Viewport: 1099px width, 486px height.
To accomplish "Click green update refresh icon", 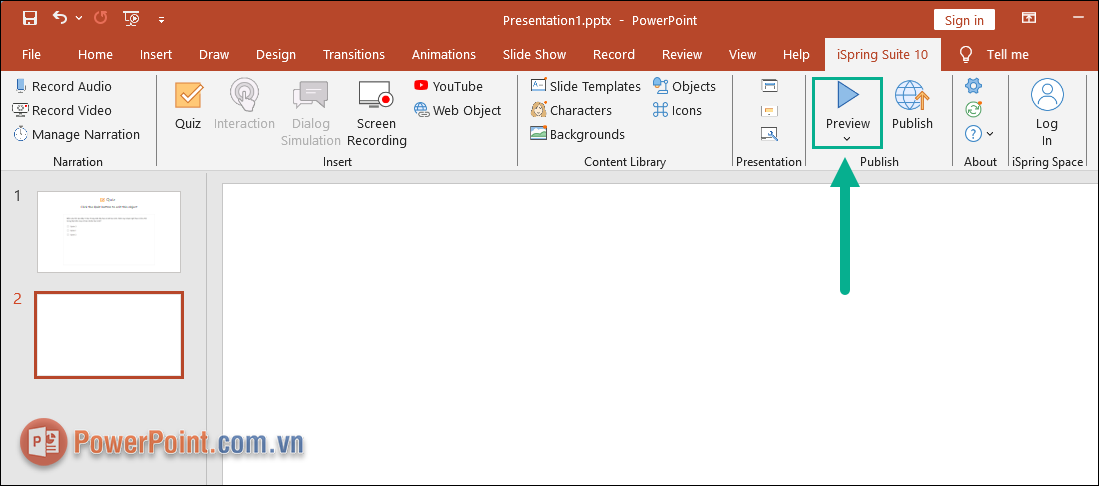I will (974, 109).
